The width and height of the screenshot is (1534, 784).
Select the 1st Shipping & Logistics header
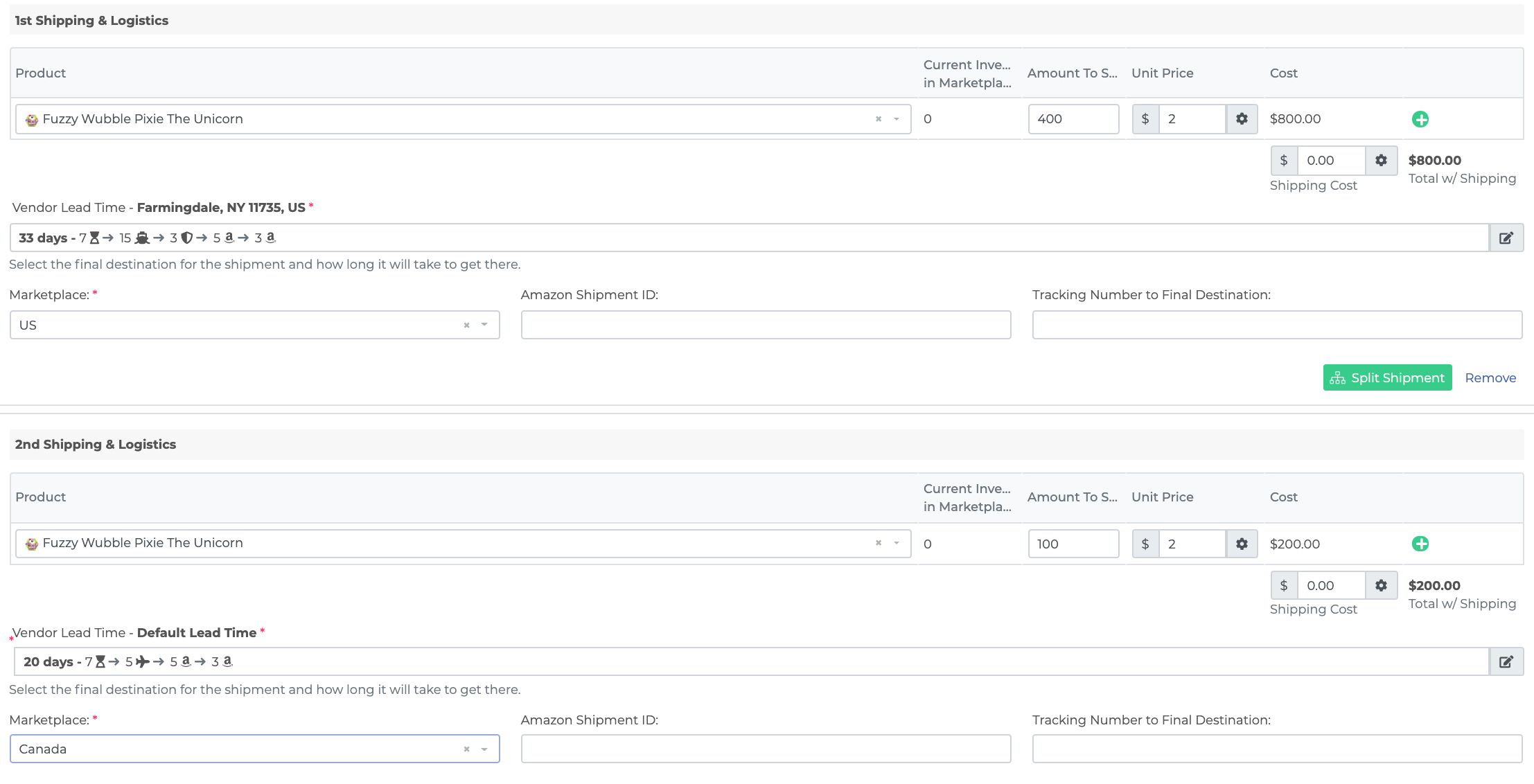pos(91,20)
